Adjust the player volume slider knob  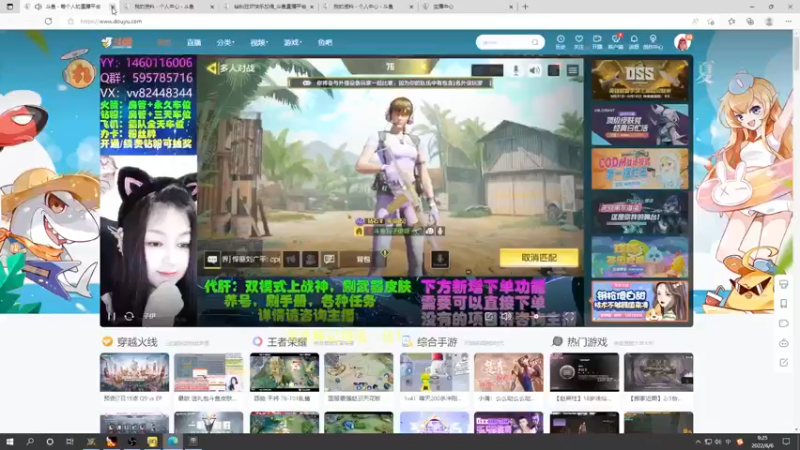click(x=536, y=316)
